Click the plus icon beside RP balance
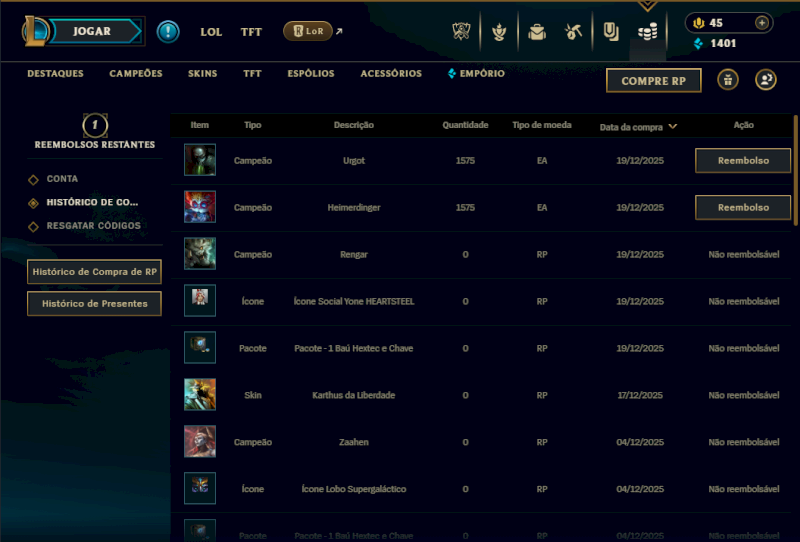Screen dimensions: 800x542 tap(762, 23)
